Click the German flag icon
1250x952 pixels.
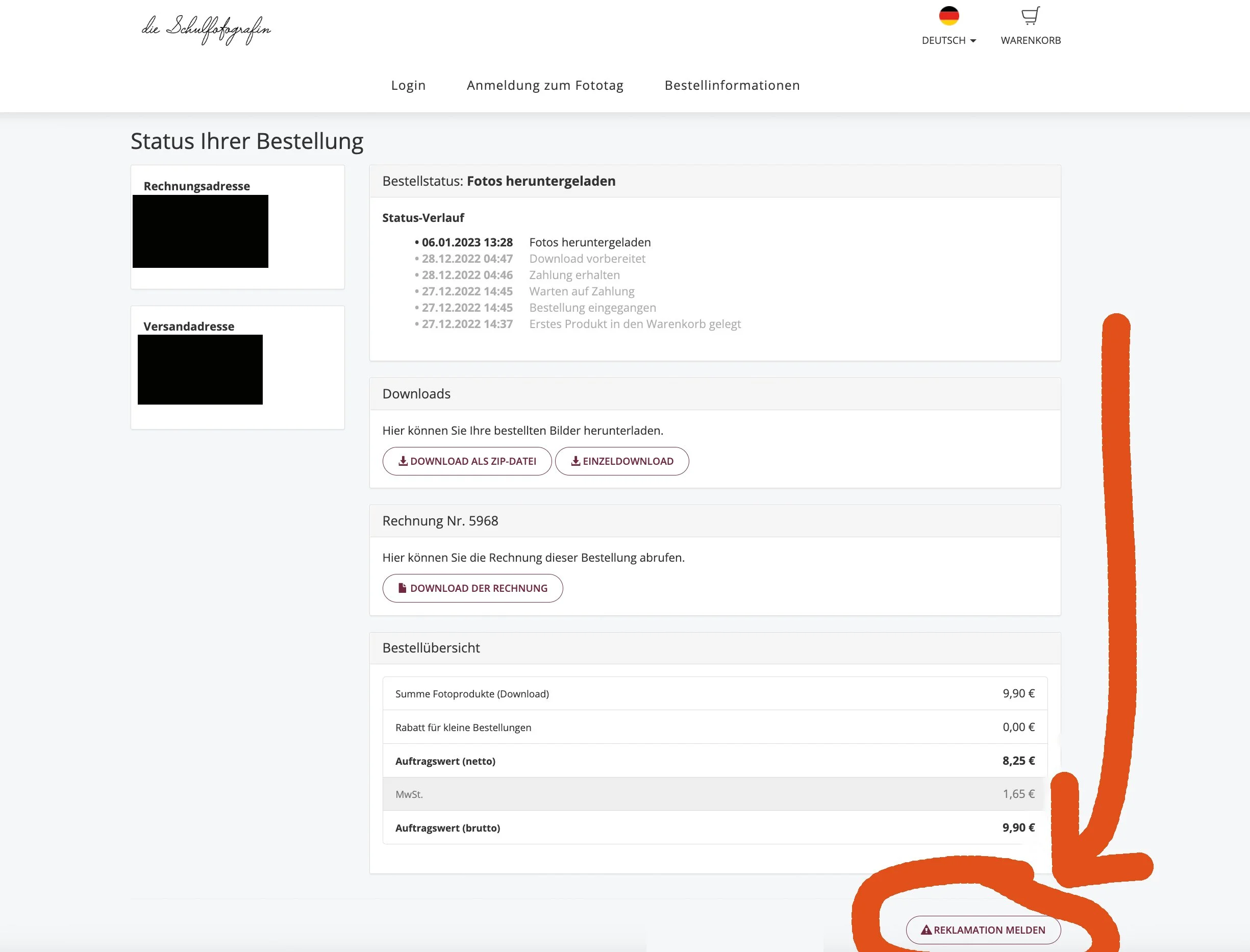click(948, 16)
